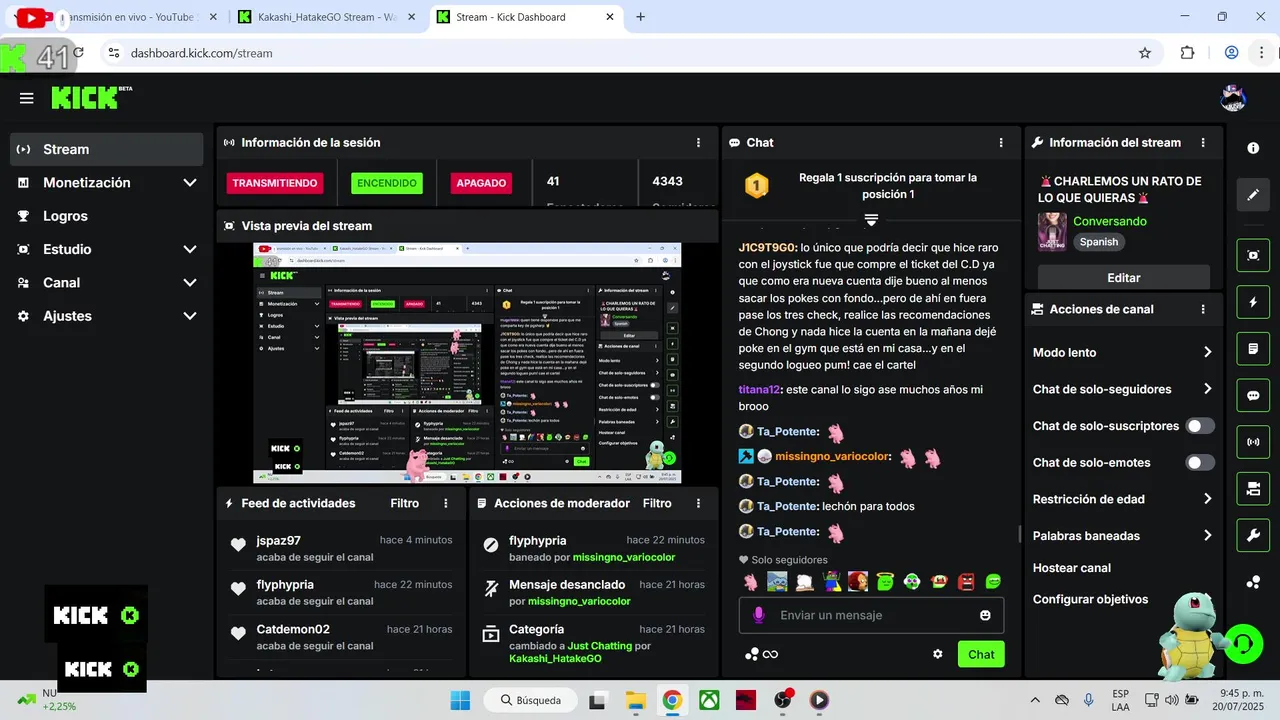This screenshot has width=1280, height=720.
Task: Open three-dot menu of Acciones de canal
Action: click(1203, 310)
